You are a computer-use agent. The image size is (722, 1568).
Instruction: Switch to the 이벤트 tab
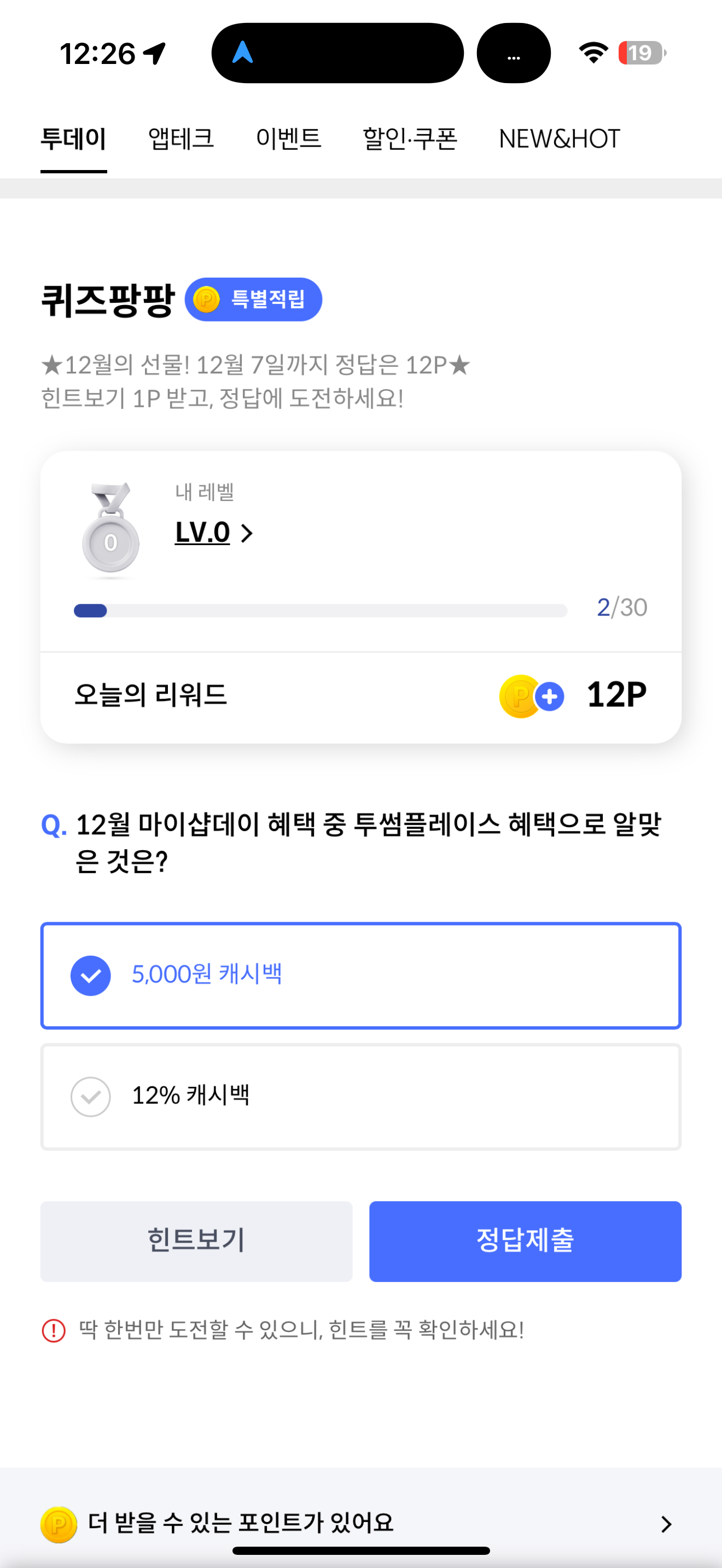coord(289,139)
